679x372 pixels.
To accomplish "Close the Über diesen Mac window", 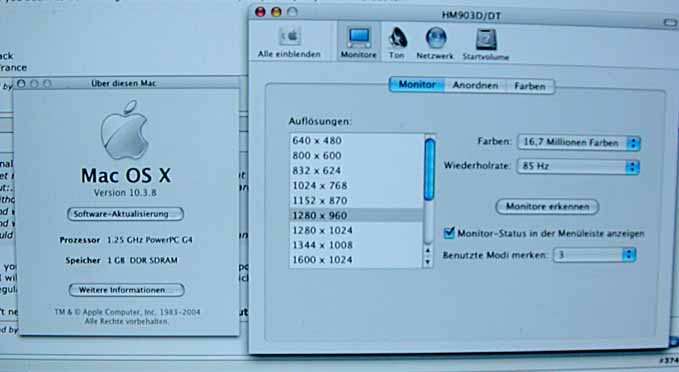I will pos(21,83).
